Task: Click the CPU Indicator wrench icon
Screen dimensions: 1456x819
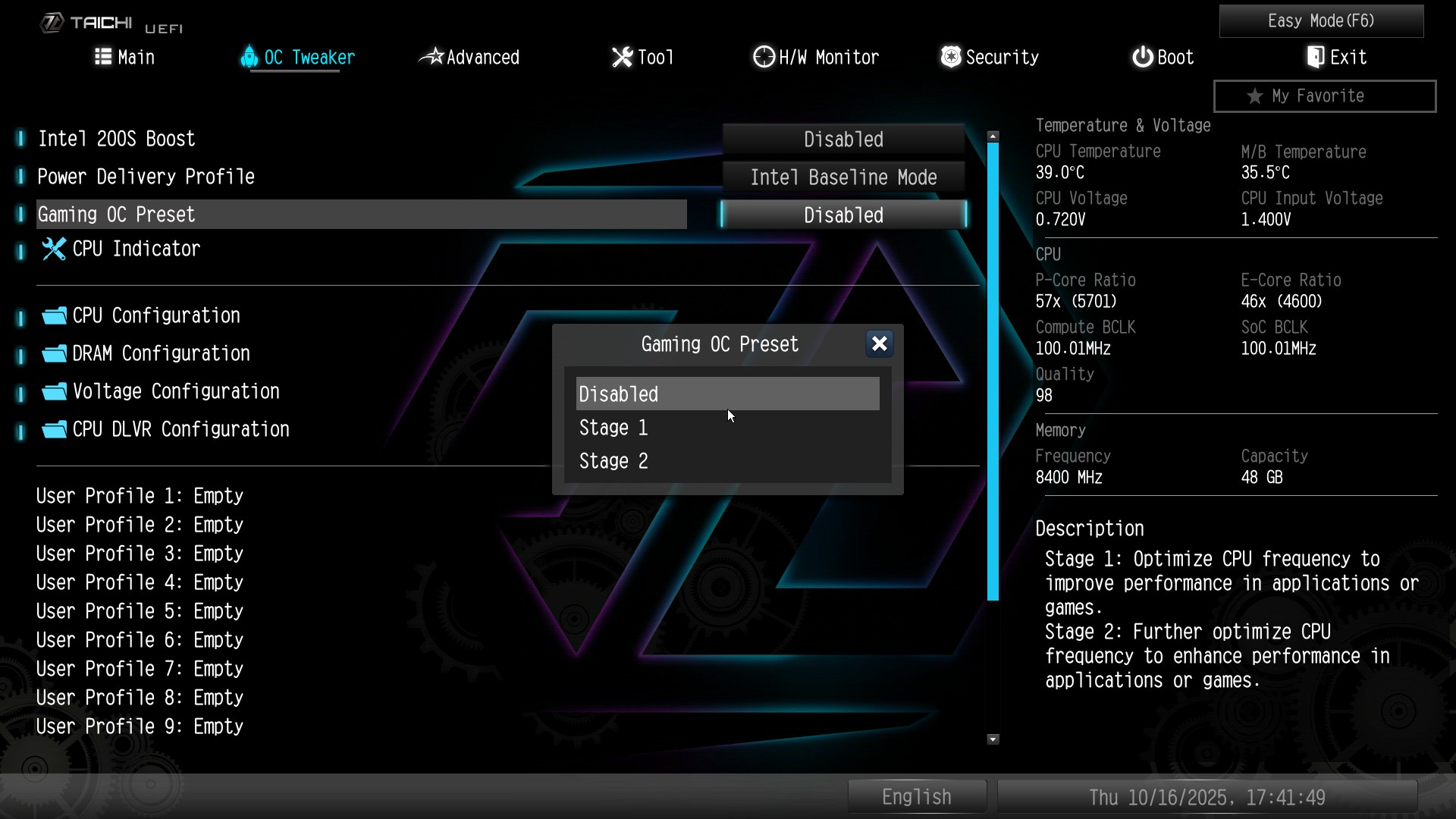Action: (x=54, y=249)
